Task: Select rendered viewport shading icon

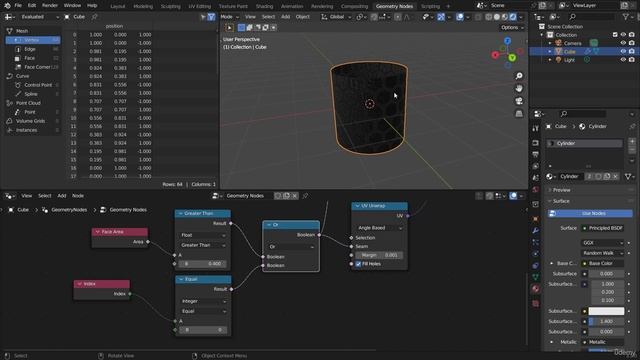Action: tap(513, 17)
